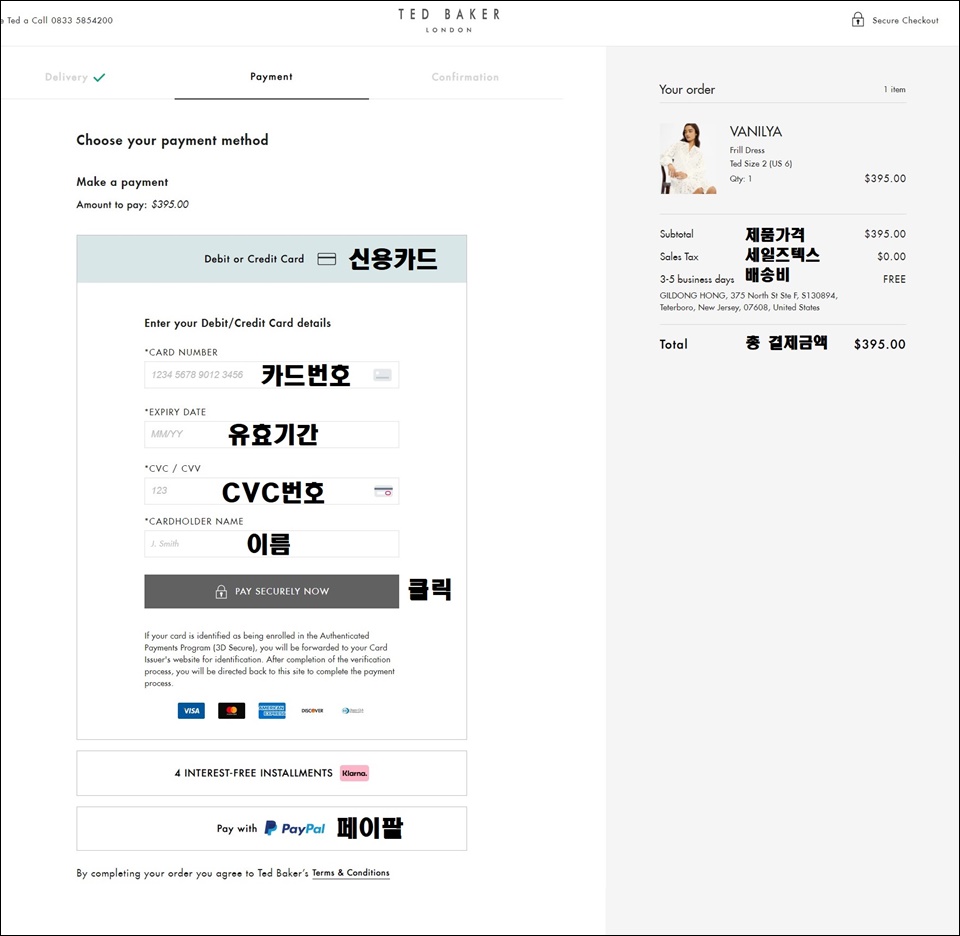Image resolution: width=960 pixels, height=936 pixels.
Task: Click the 'Qty: 1' text
Action: coord(740,179)
